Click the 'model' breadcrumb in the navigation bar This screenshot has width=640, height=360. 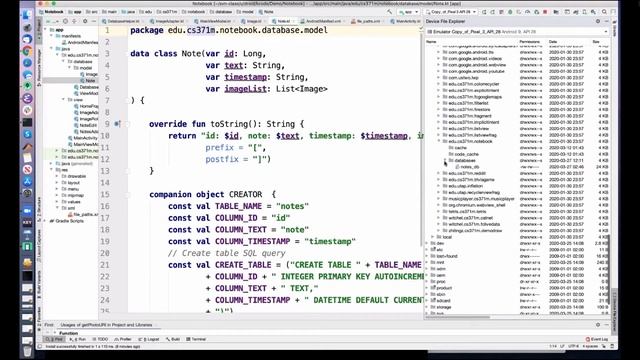[x=245, y=12]
